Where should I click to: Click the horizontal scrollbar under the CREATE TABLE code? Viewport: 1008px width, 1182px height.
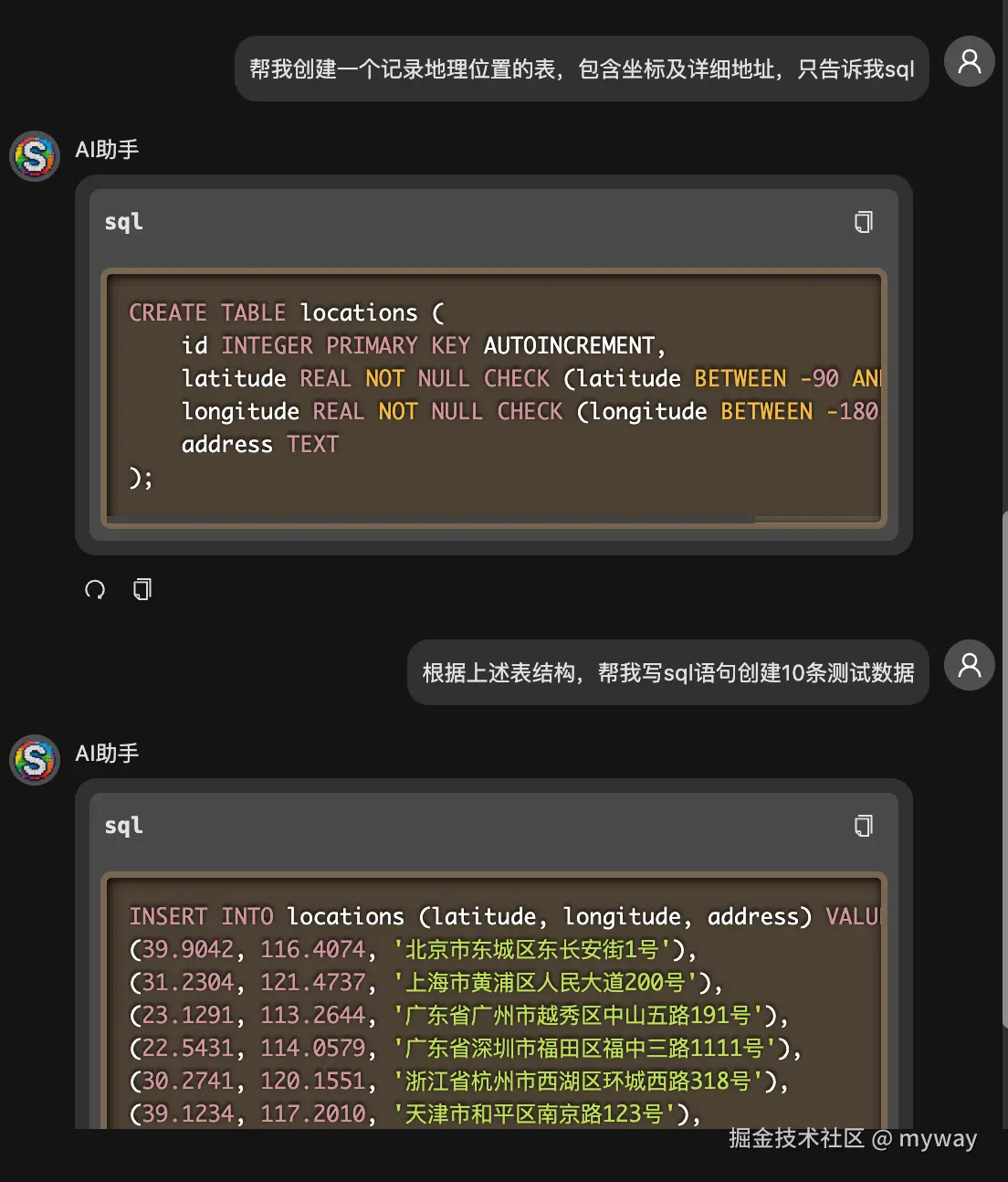pyautogui.click(x=431, y=520)
